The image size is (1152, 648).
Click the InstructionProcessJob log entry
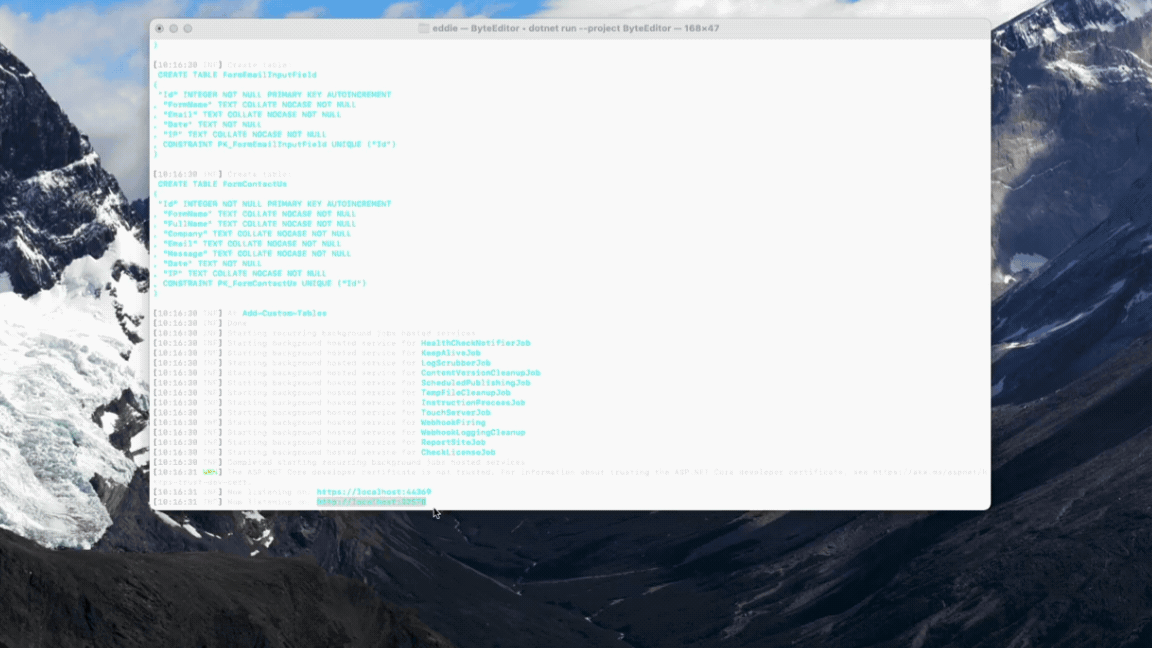coord(472,403)
